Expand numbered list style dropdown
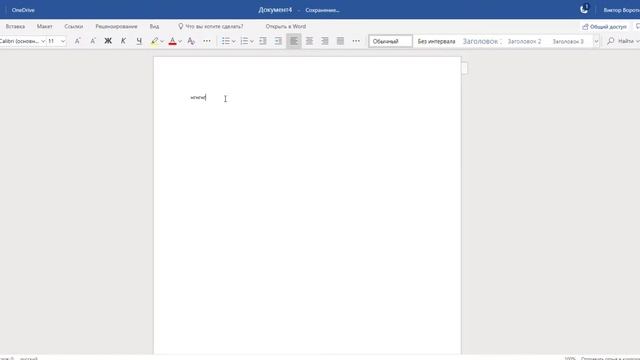This screenshot has height=360, width=640. pos(252,41)
